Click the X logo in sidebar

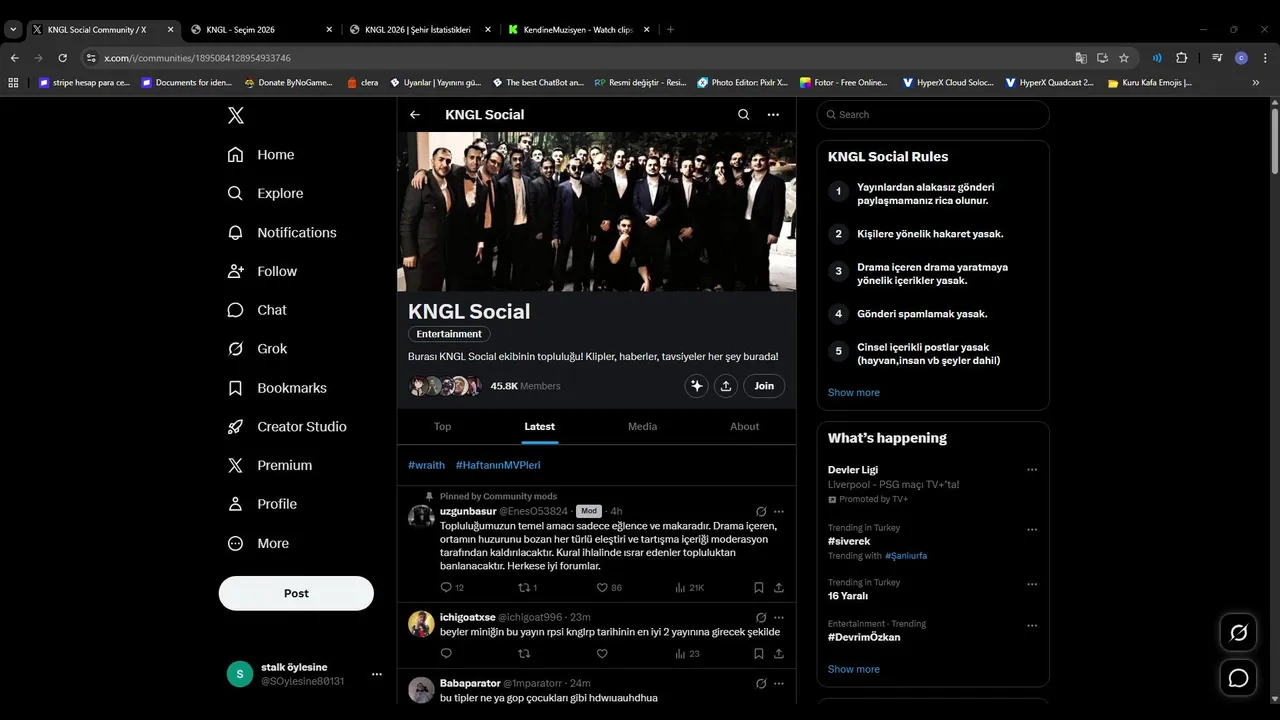235,115
